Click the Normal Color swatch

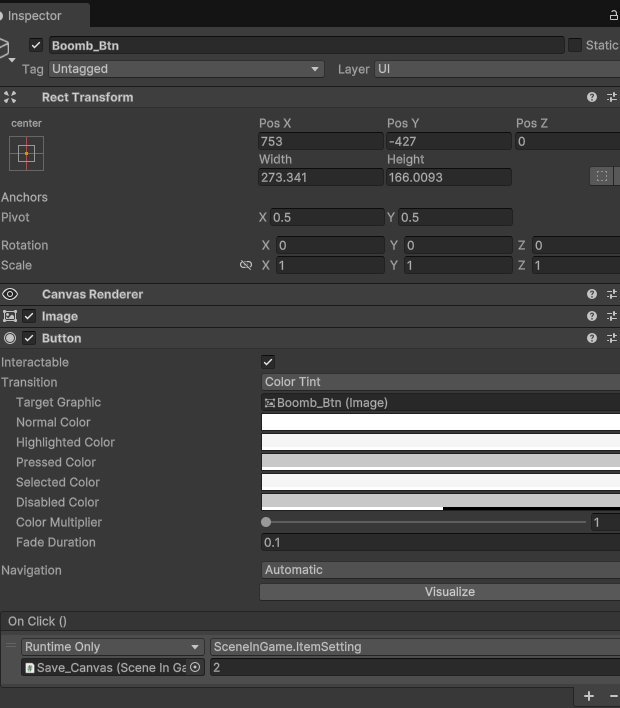coord(441,422)
